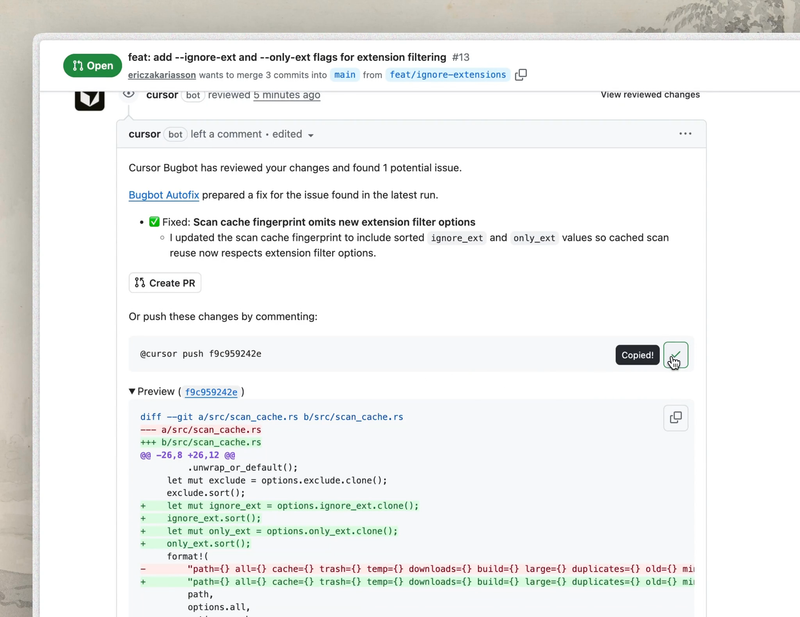800x617 pixels.
Task: Click the cursor author name in comment header
Action: [144, 134]
